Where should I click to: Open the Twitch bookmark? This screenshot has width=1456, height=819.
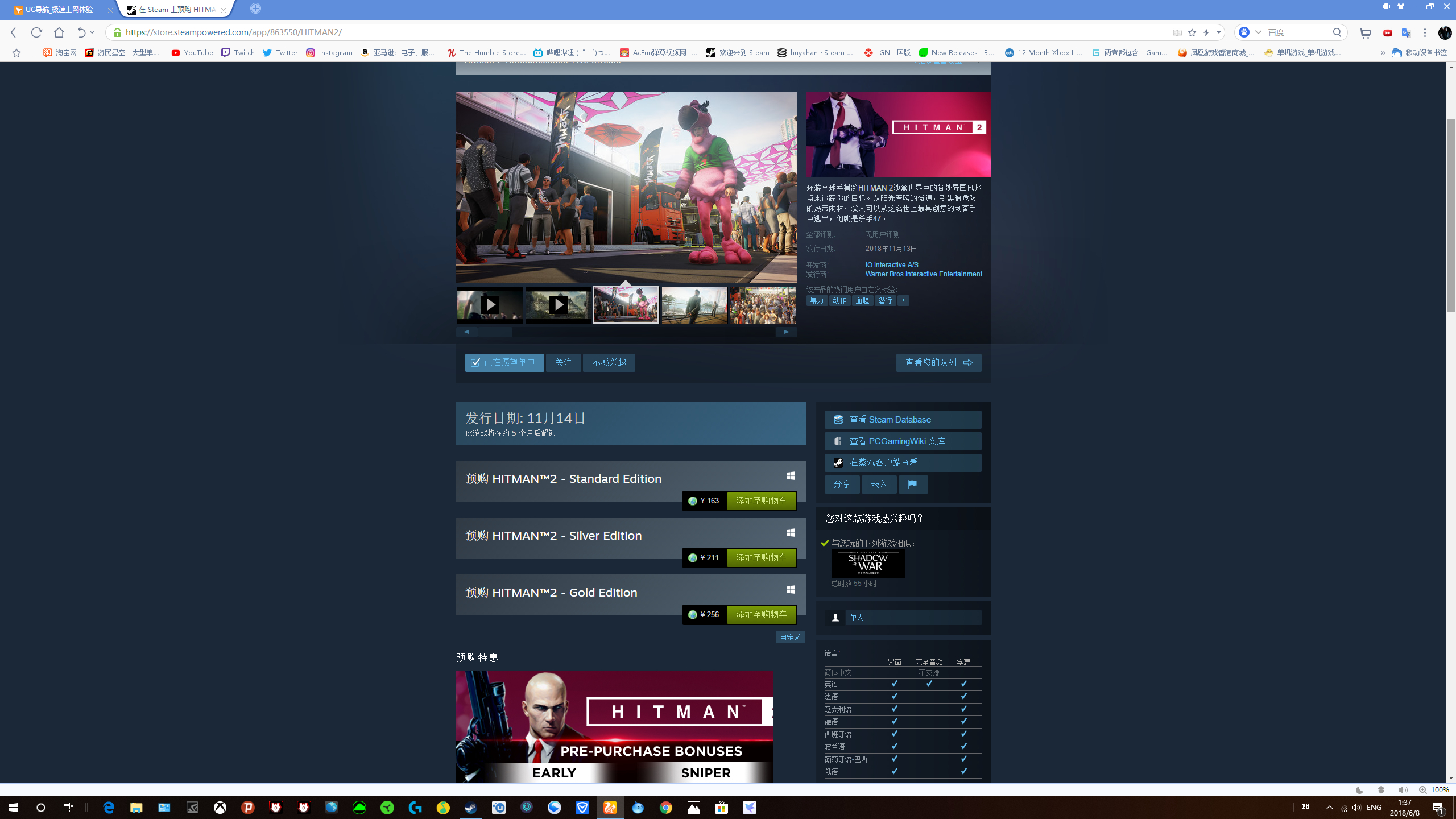[x=238, y=53]
